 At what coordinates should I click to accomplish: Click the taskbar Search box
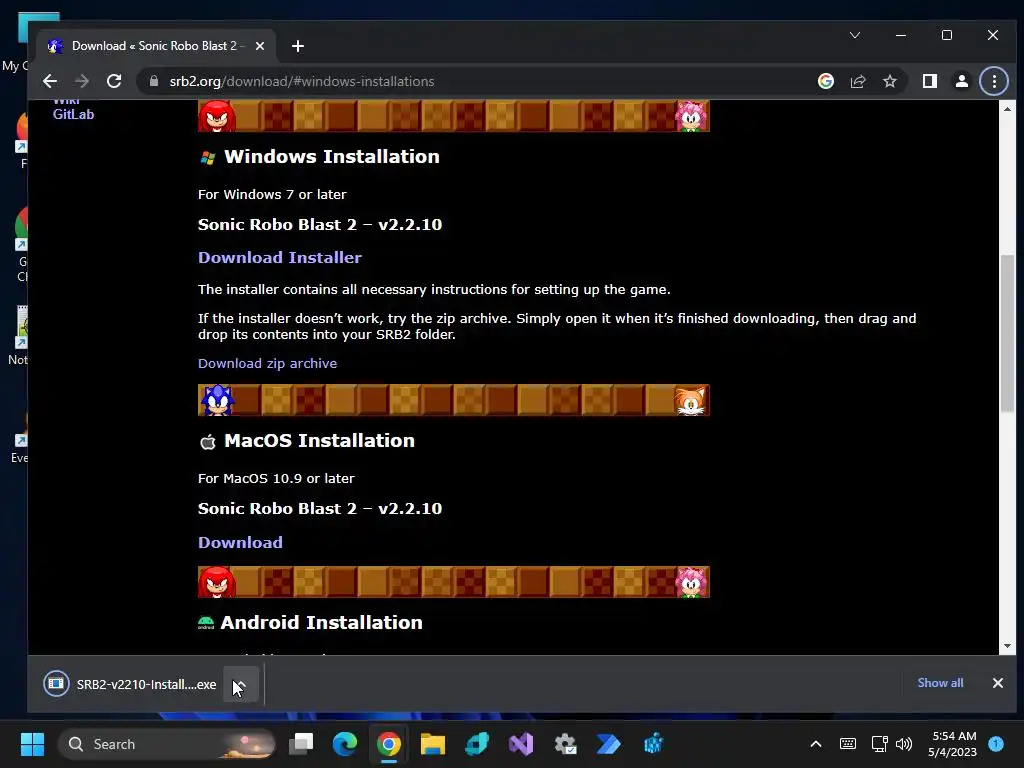[x=167, y=744]
